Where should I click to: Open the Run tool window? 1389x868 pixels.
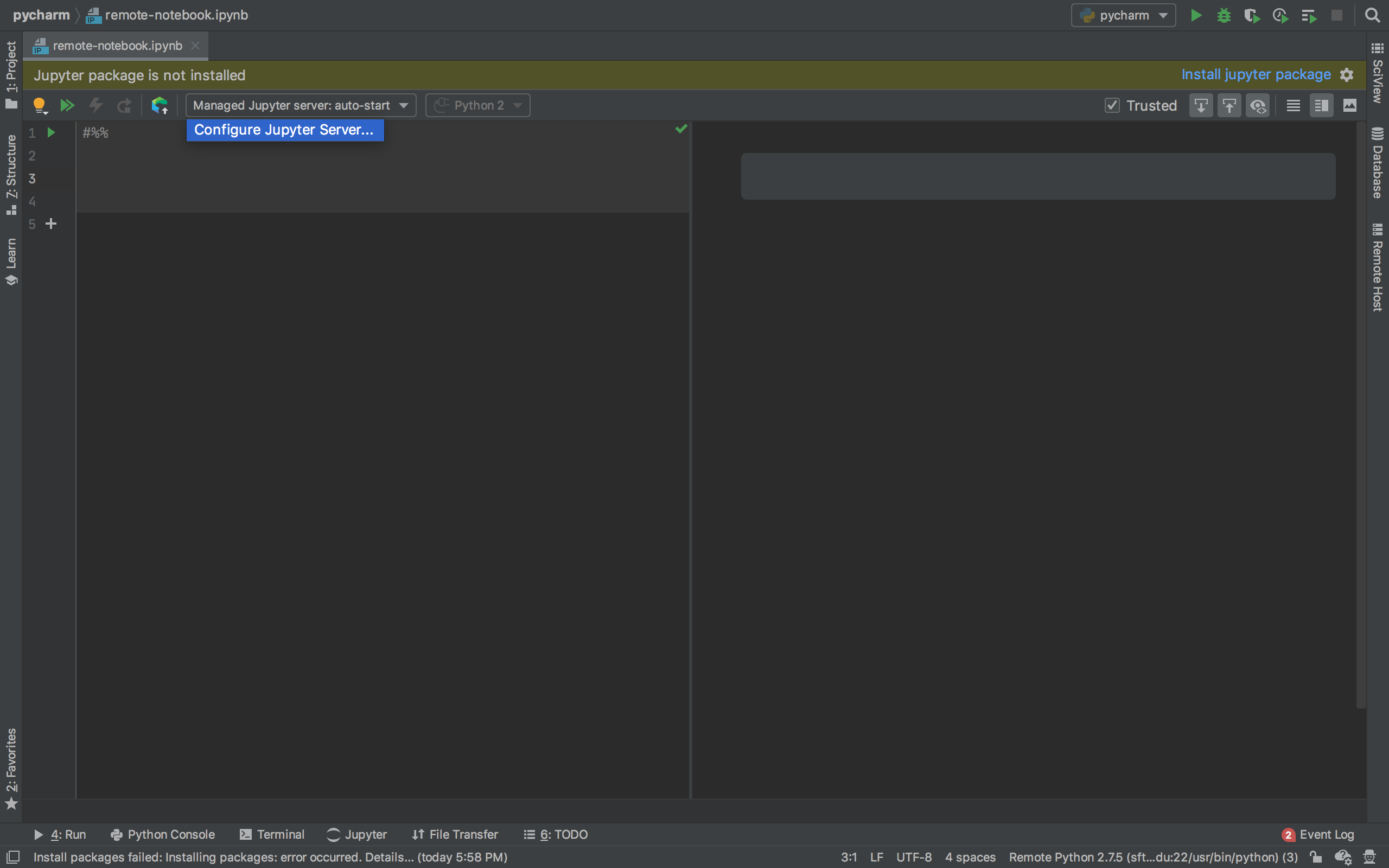point(60,834)
